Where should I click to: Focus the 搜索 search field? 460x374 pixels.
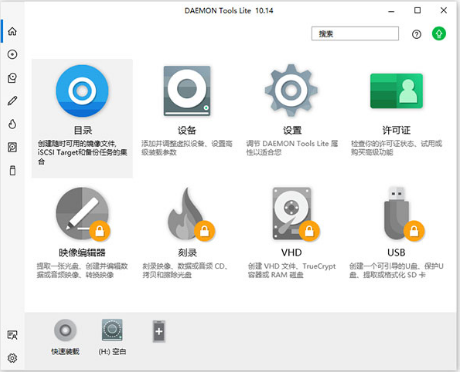(355, 34)
